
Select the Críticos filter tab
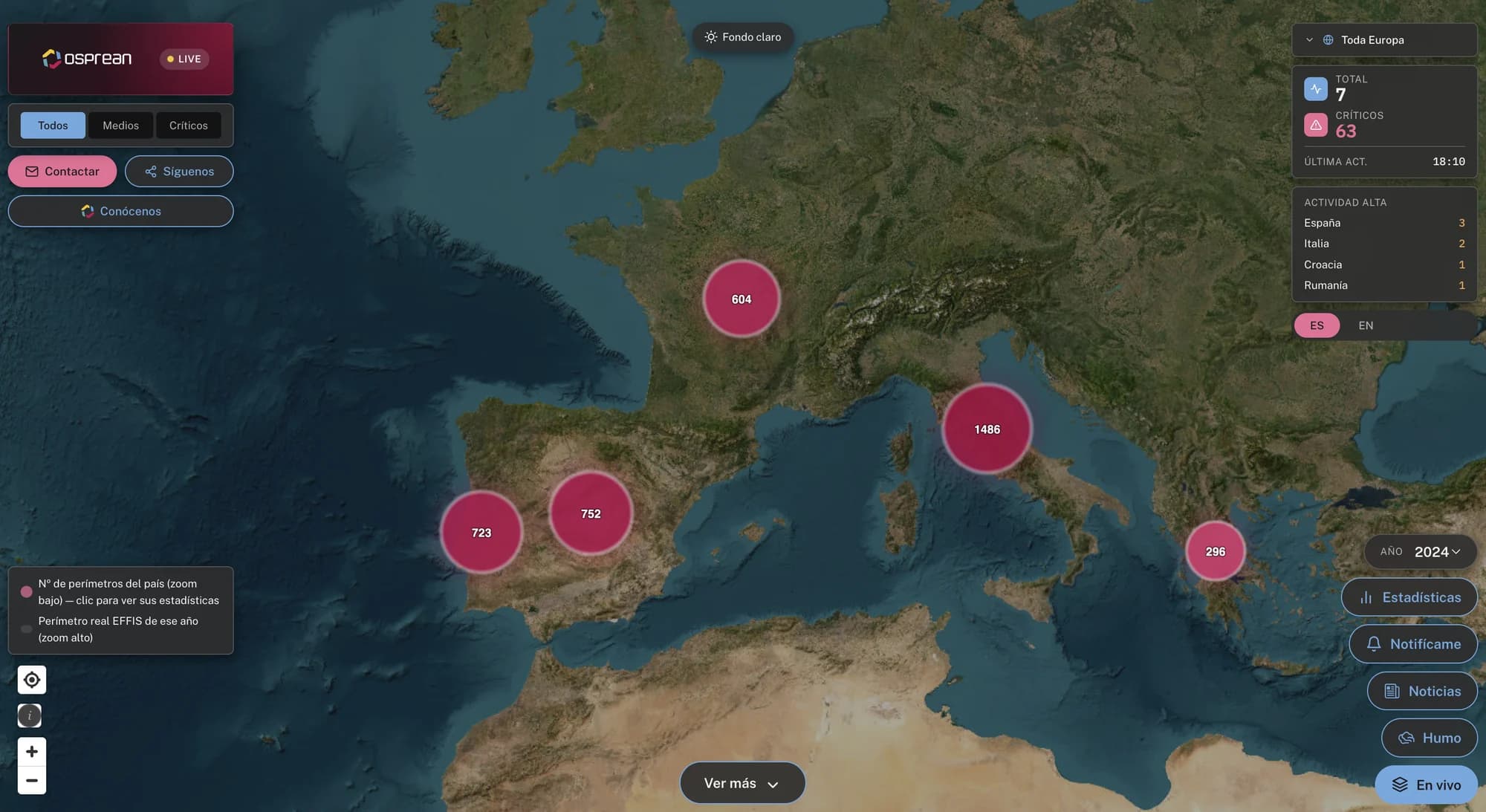[188, 126]
